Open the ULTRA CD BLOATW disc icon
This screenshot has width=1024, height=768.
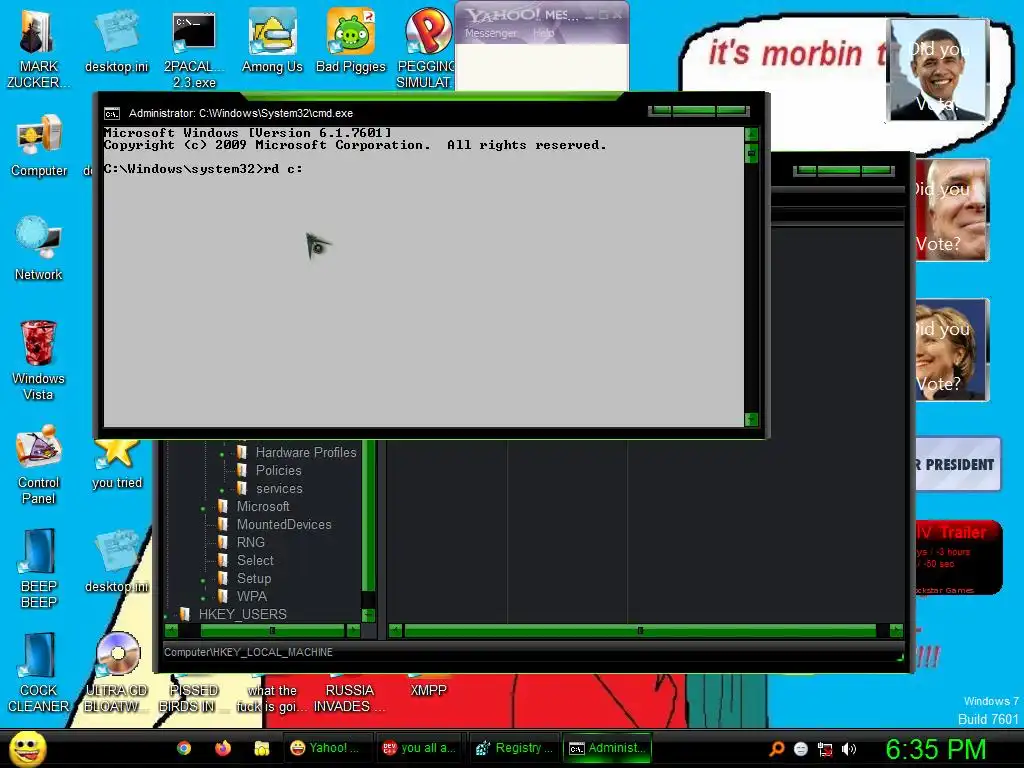[x=117, y=673]
